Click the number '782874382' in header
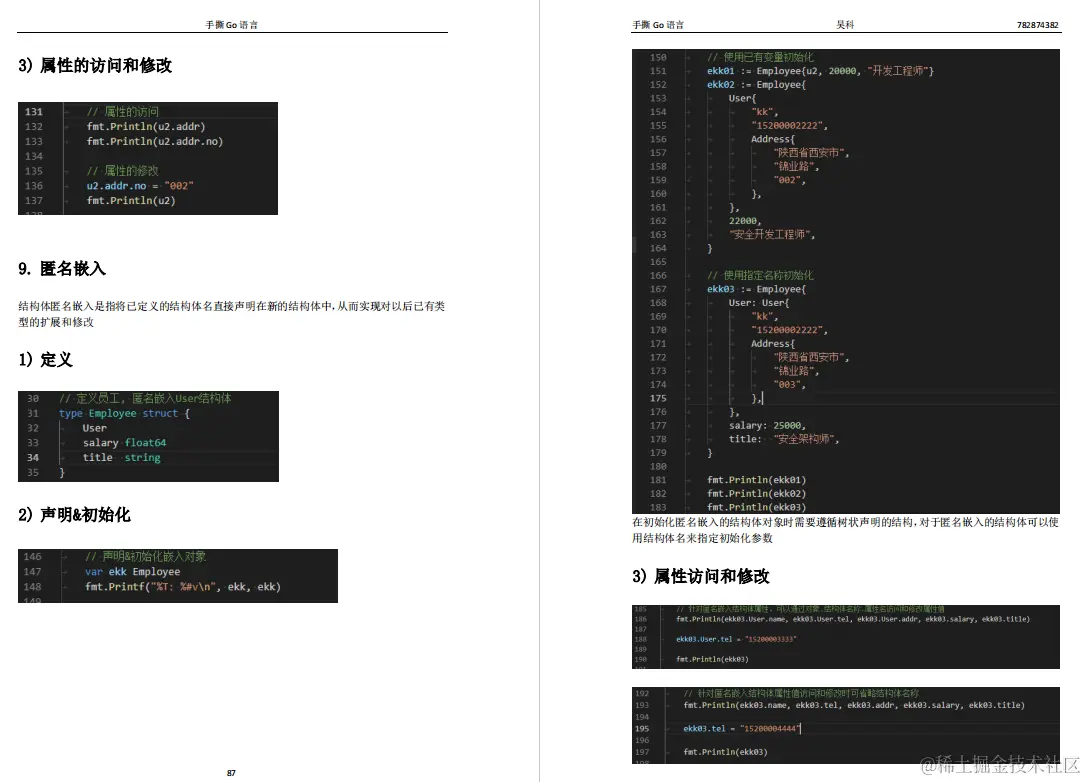The width and height of the screenshot is (1087, 782). coord(1038,25)
